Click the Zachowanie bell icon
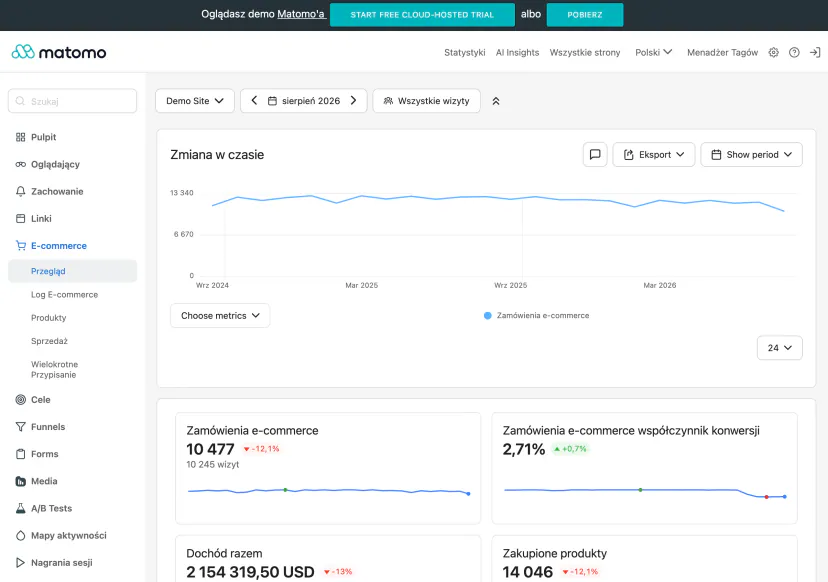This screenshot has width=828, height=582. pyautogui.click(x=21, y=191)
